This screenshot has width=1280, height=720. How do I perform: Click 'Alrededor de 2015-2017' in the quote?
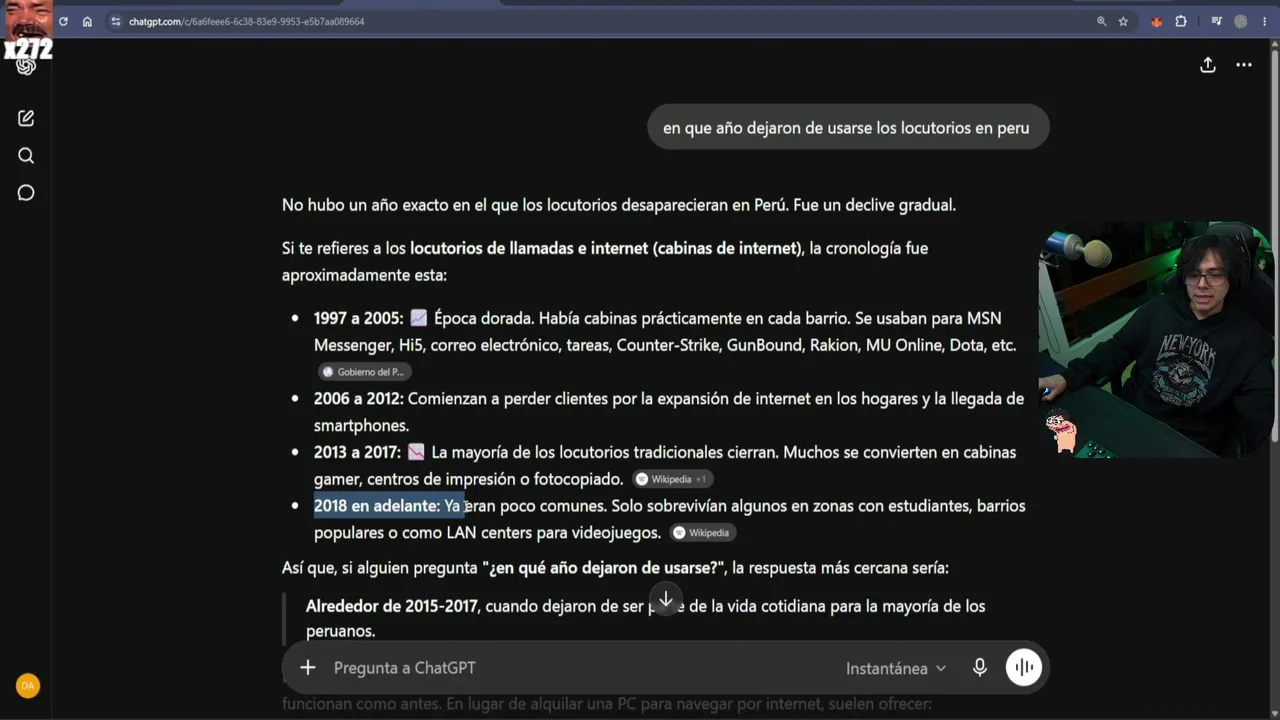click(394, 606)
